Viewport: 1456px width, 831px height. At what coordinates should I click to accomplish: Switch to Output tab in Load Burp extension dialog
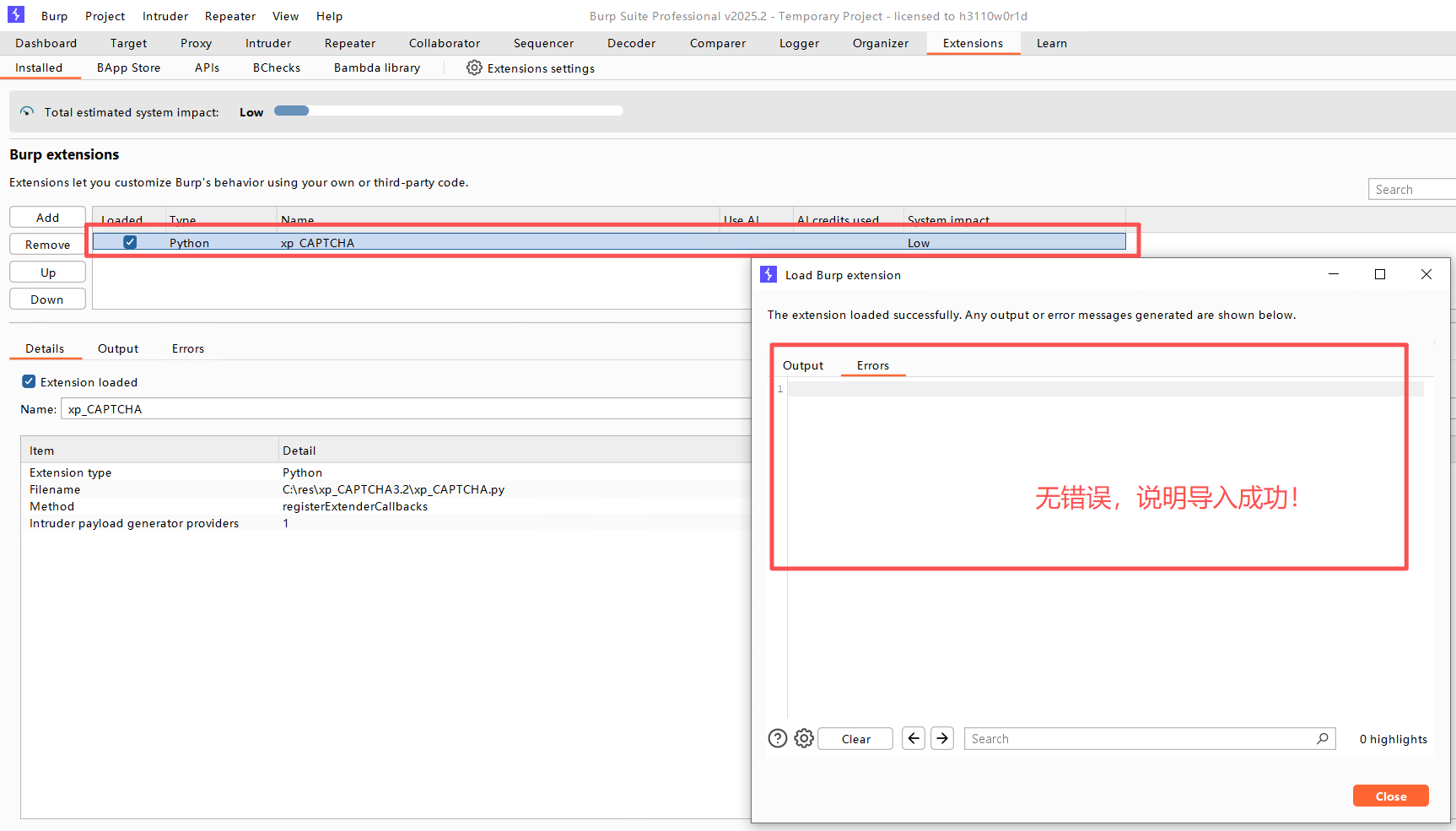(x=803, y=365)
